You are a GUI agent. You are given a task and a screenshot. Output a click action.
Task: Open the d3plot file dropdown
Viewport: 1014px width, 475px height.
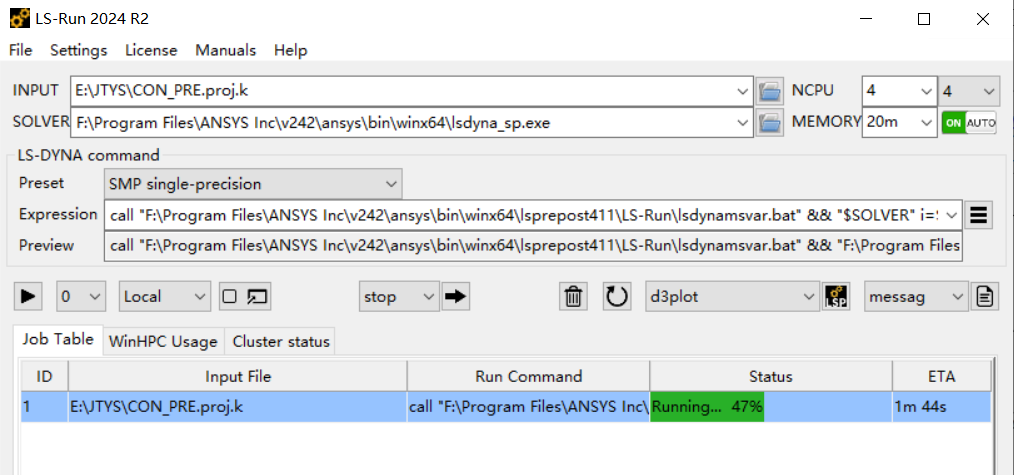pos(733,297)
